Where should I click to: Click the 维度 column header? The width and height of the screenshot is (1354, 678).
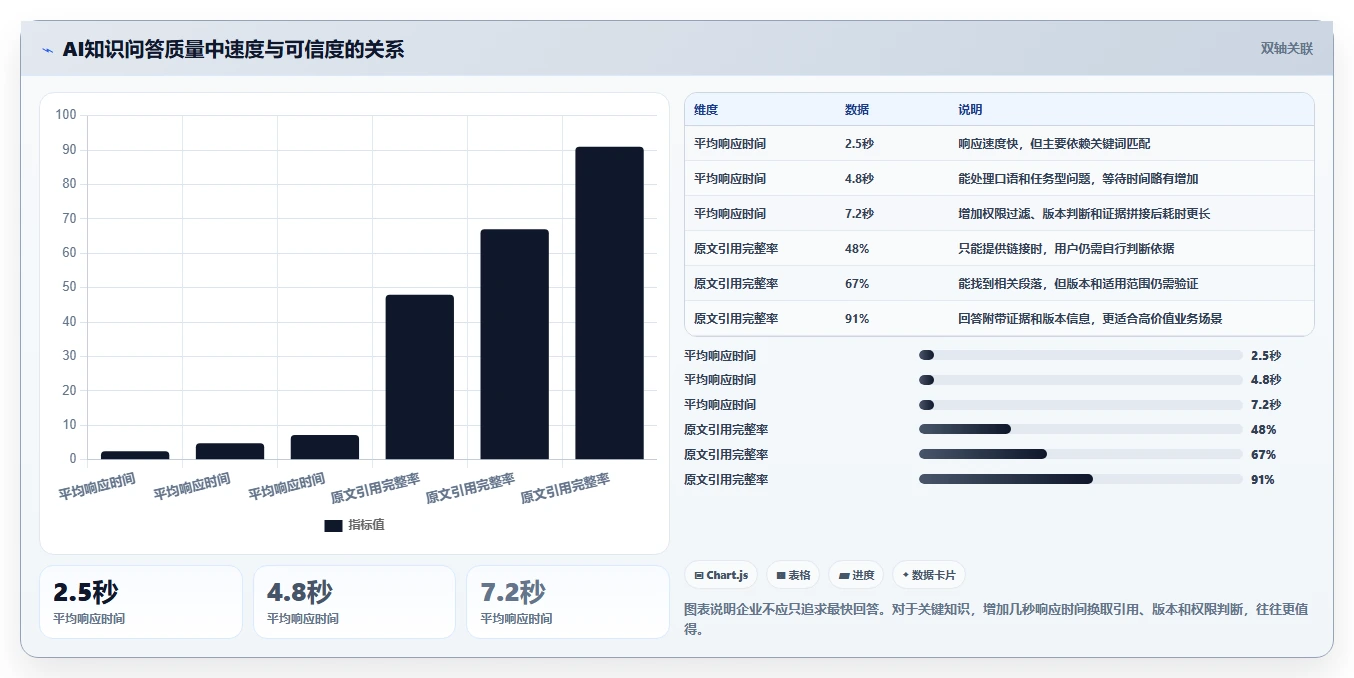pos(706,110)
